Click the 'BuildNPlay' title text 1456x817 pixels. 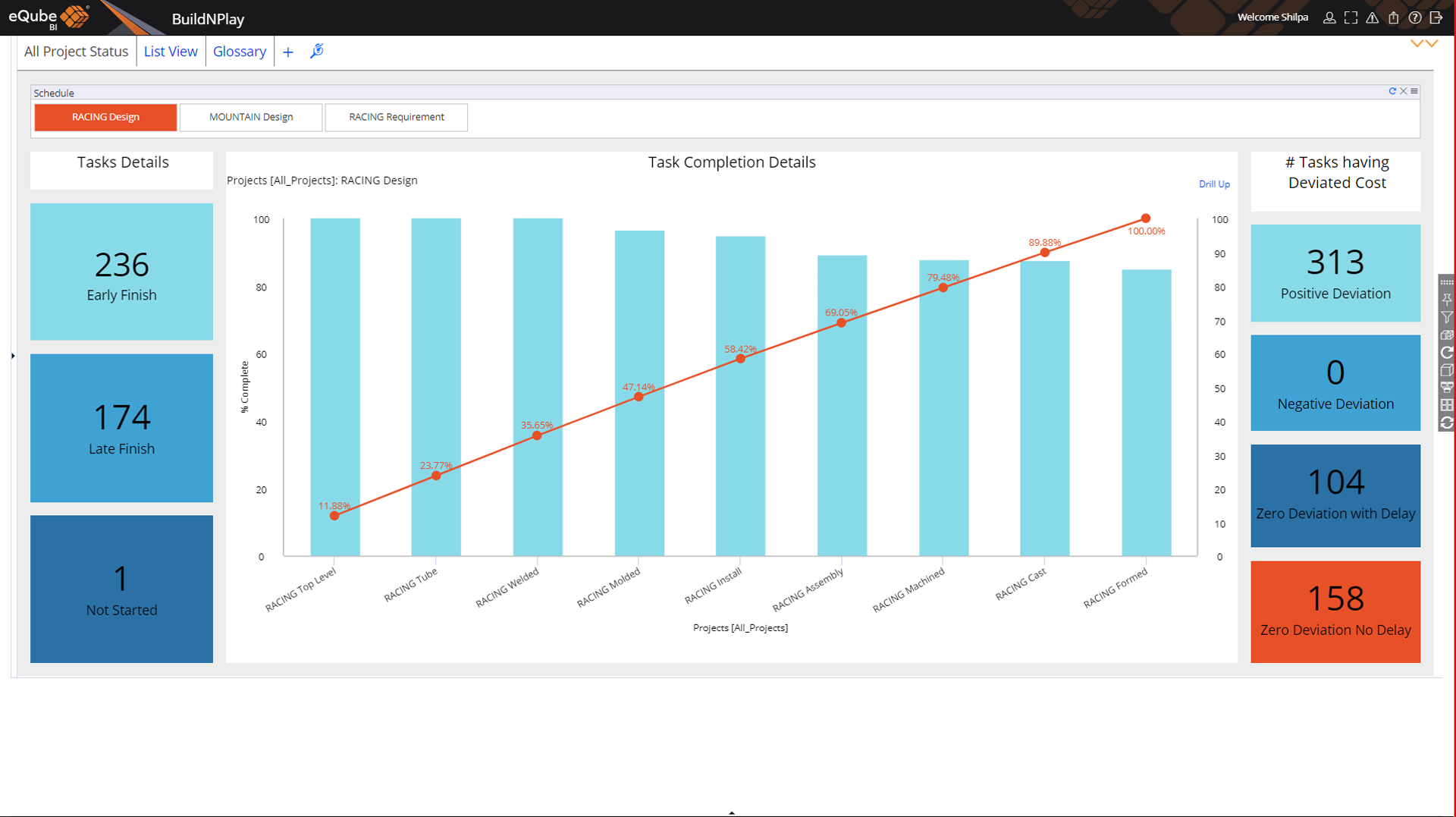208,19
